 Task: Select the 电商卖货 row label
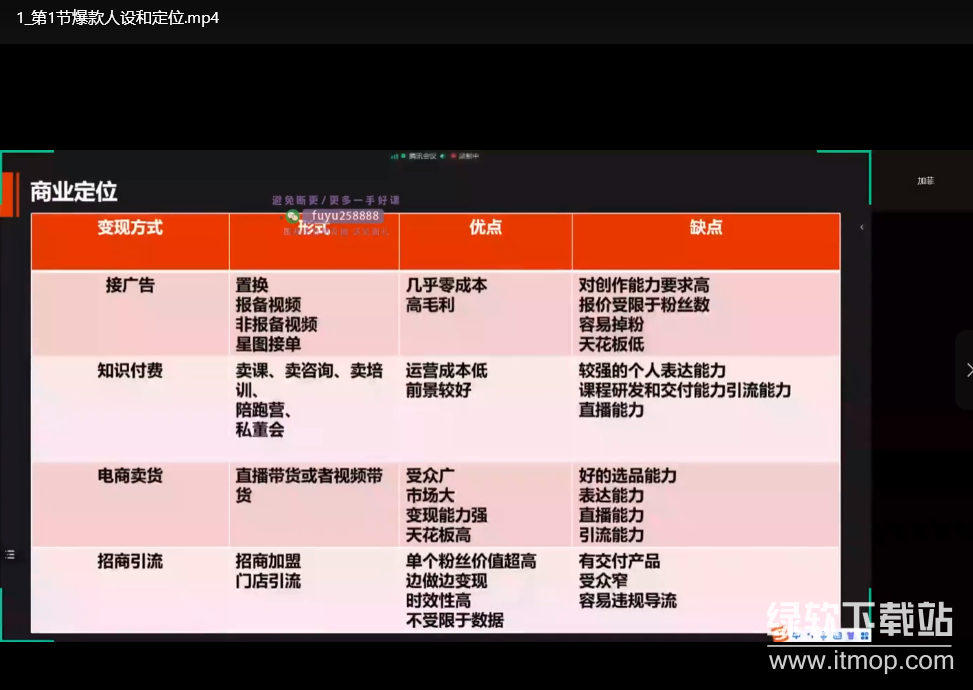[x=130, y=476]
